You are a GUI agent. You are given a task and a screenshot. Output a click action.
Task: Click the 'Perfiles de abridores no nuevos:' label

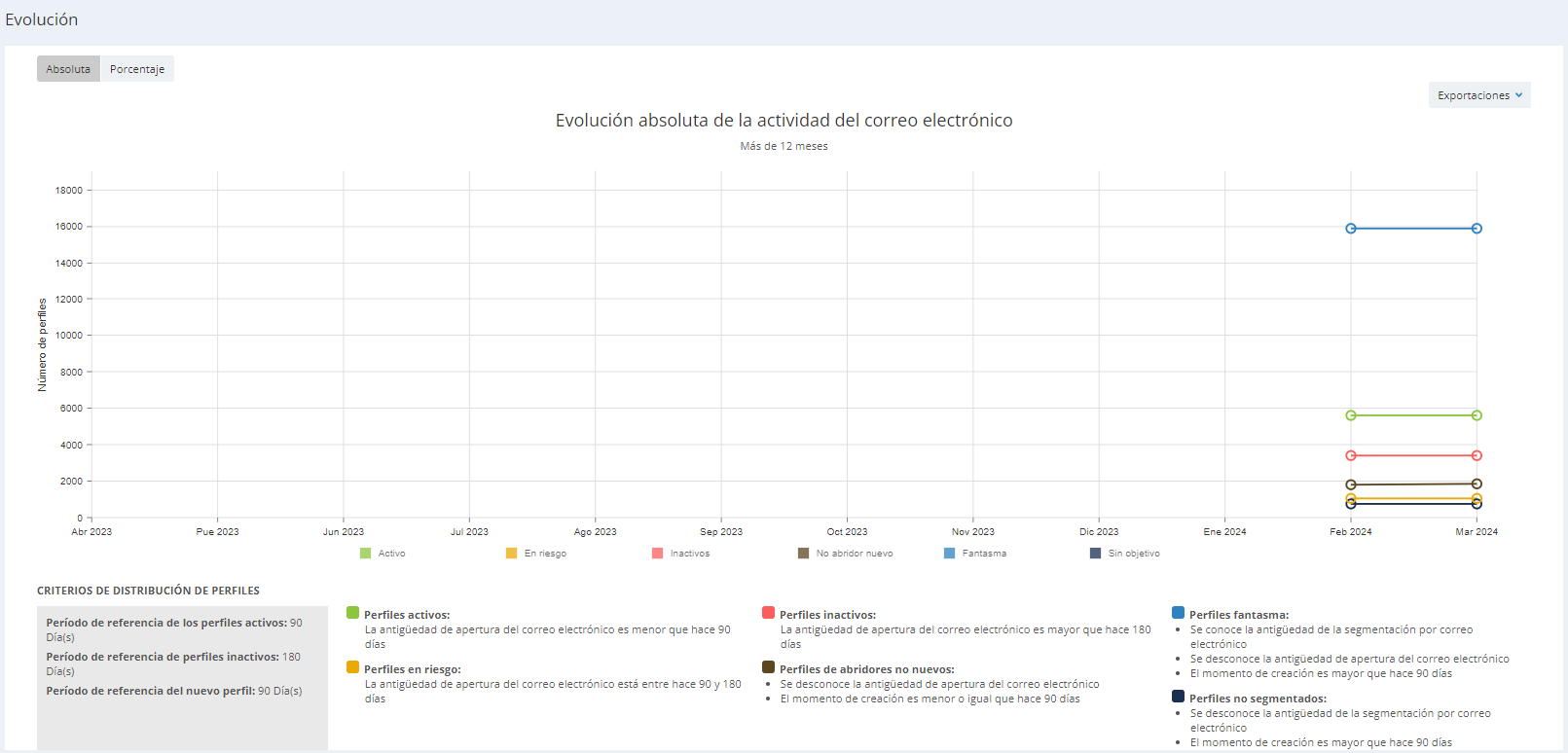(867, 669)
